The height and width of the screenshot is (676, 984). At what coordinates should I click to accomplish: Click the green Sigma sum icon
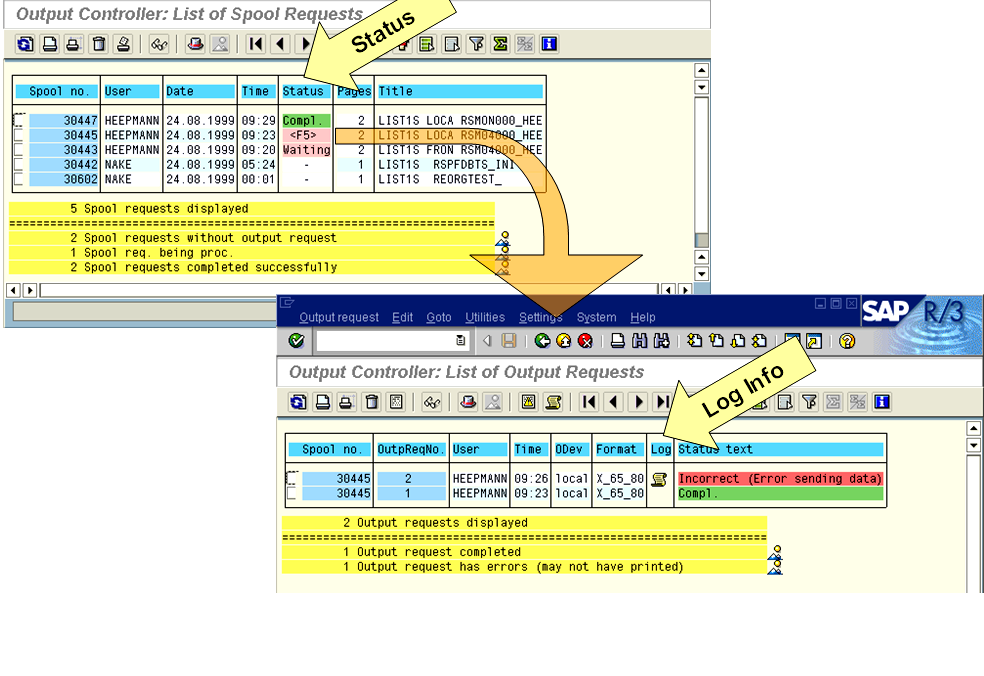point(500,44)
